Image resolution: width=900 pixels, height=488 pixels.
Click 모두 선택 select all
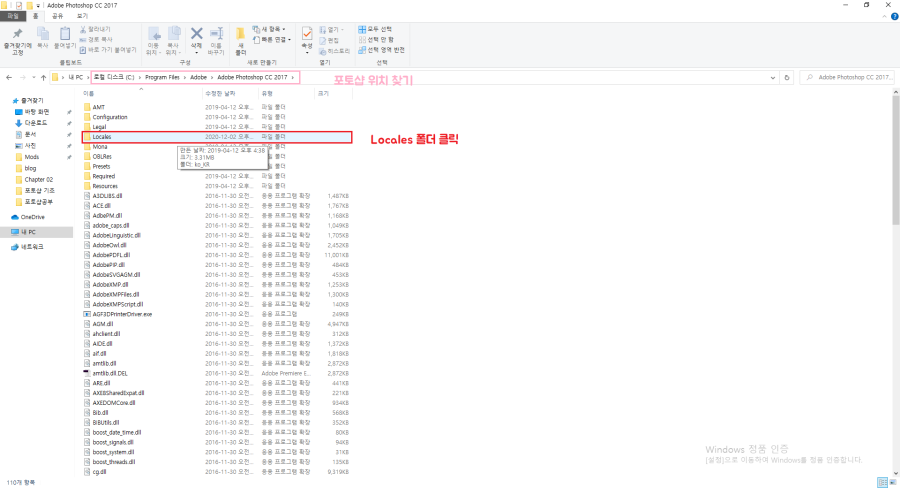[x=375, y=29]
